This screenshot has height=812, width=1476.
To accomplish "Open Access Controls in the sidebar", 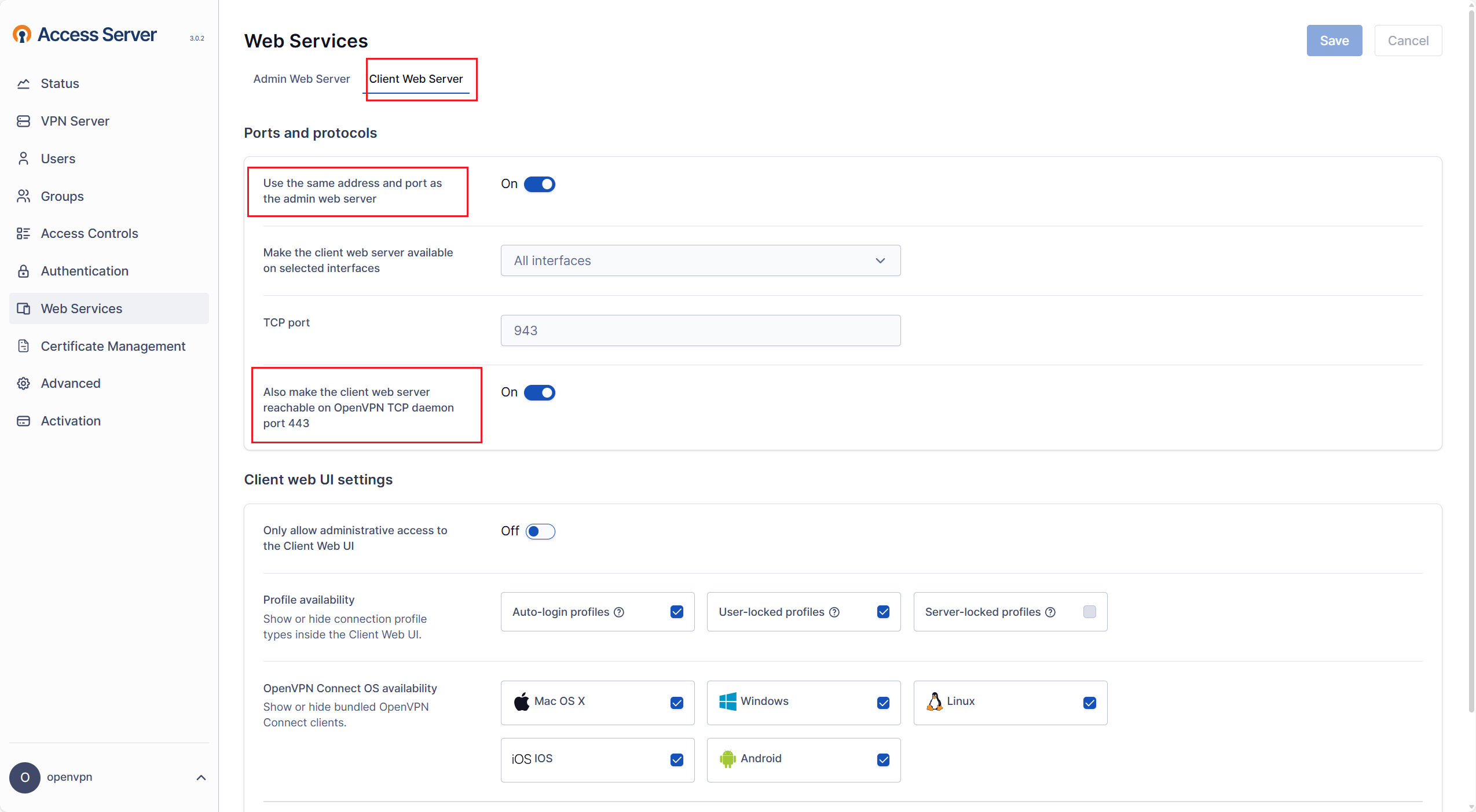I will pyautogui.click(x=89, y=233).
